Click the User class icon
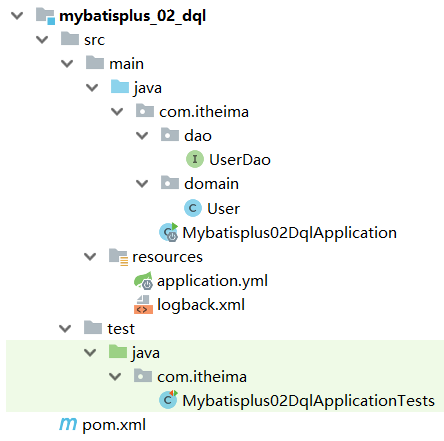Image resolution: width=444 pixels, height=441 pixels. click(x=193, y=208)
